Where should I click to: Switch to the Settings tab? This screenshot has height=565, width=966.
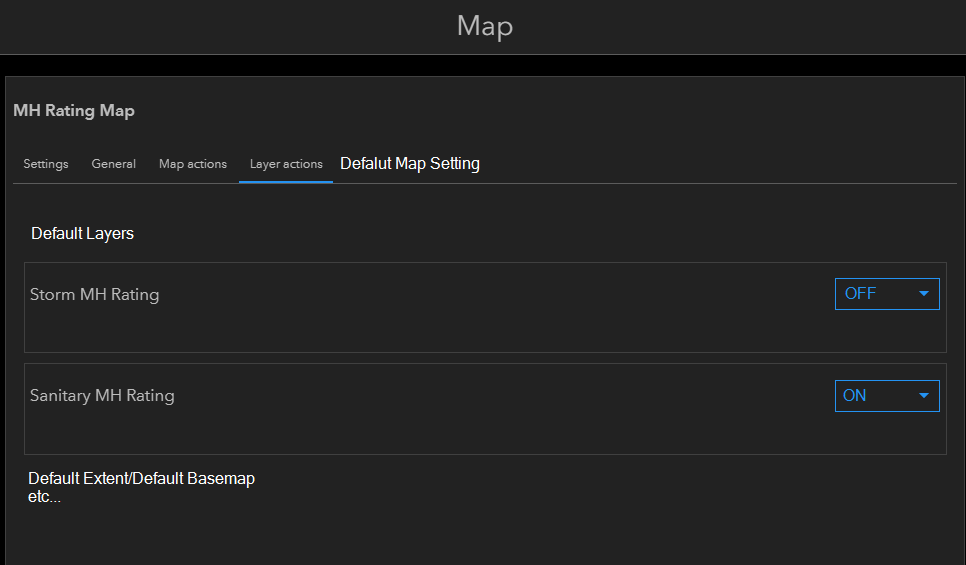pyautogui.click(x=46, y=164)
